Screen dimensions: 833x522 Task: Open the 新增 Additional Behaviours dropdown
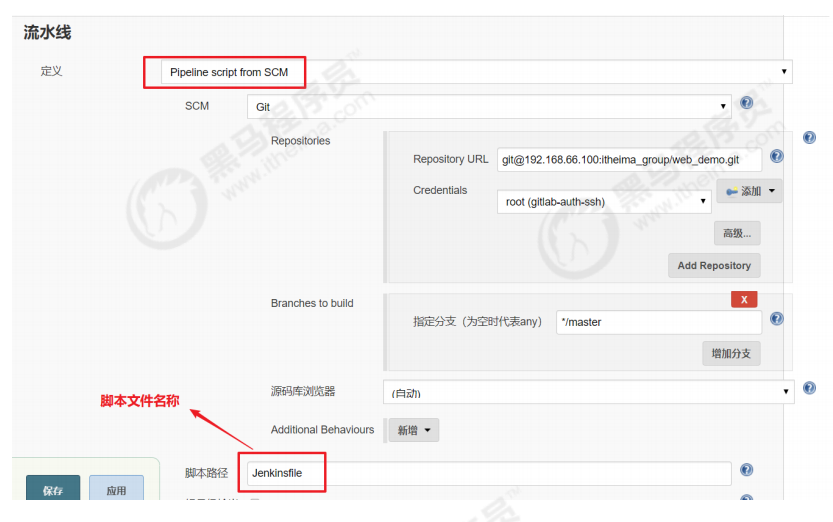click(414, 430)
